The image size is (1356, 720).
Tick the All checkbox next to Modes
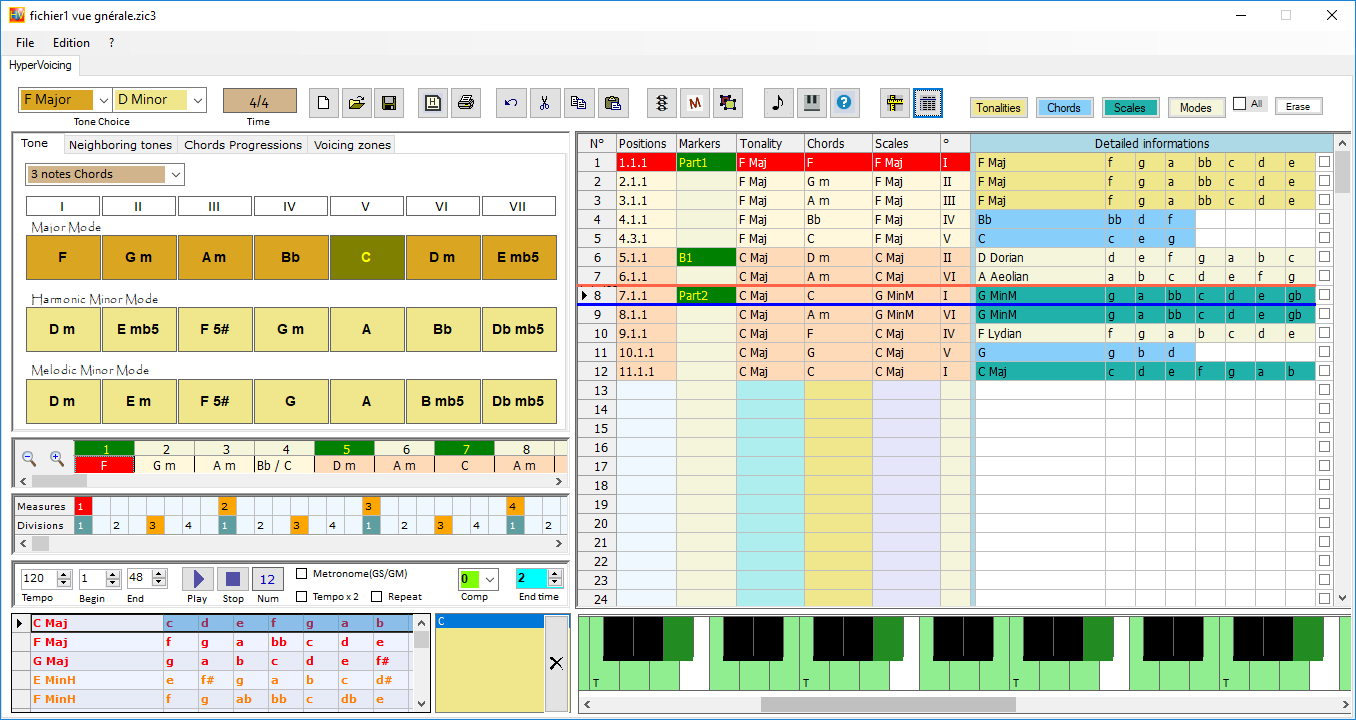(1240, 103)
